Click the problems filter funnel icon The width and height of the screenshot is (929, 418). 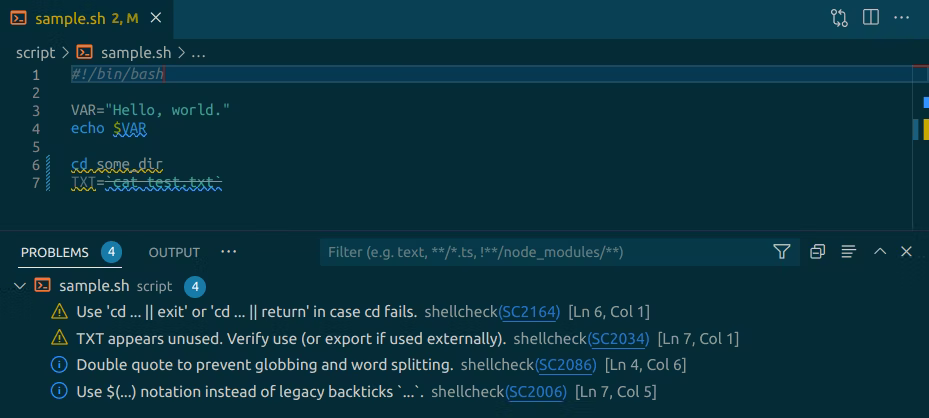click(x=782, y=252)
